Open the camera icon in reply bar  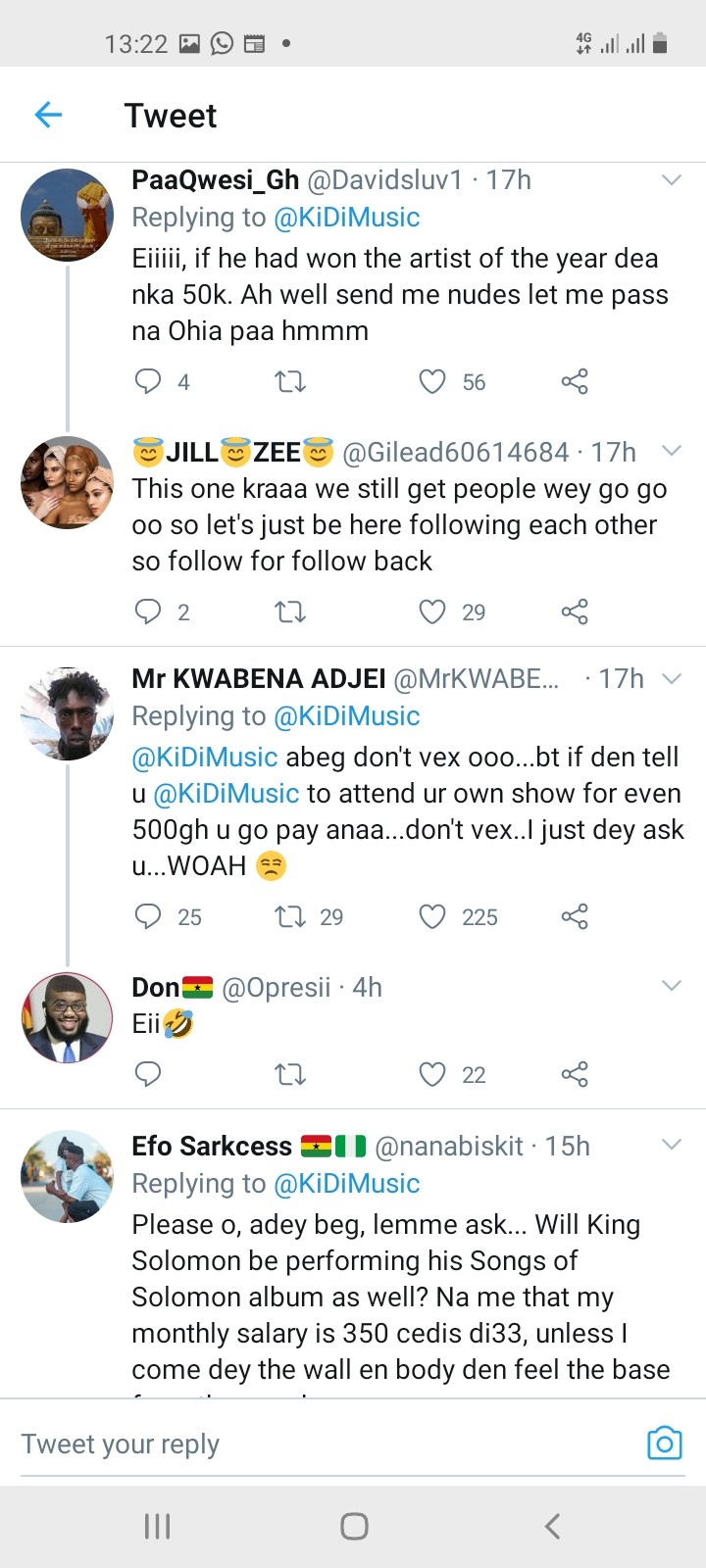(664, 1443)
